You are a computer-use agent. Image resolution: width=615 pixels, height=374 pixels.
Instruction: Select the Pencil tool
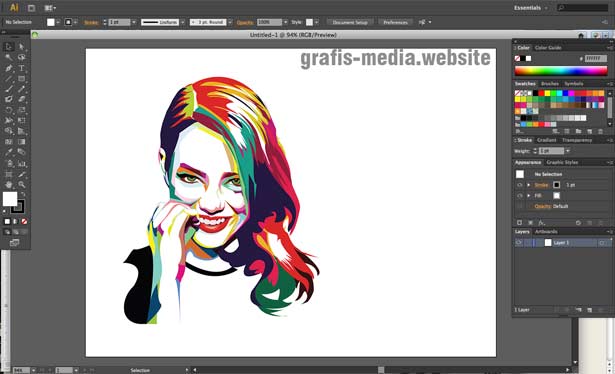22,89
